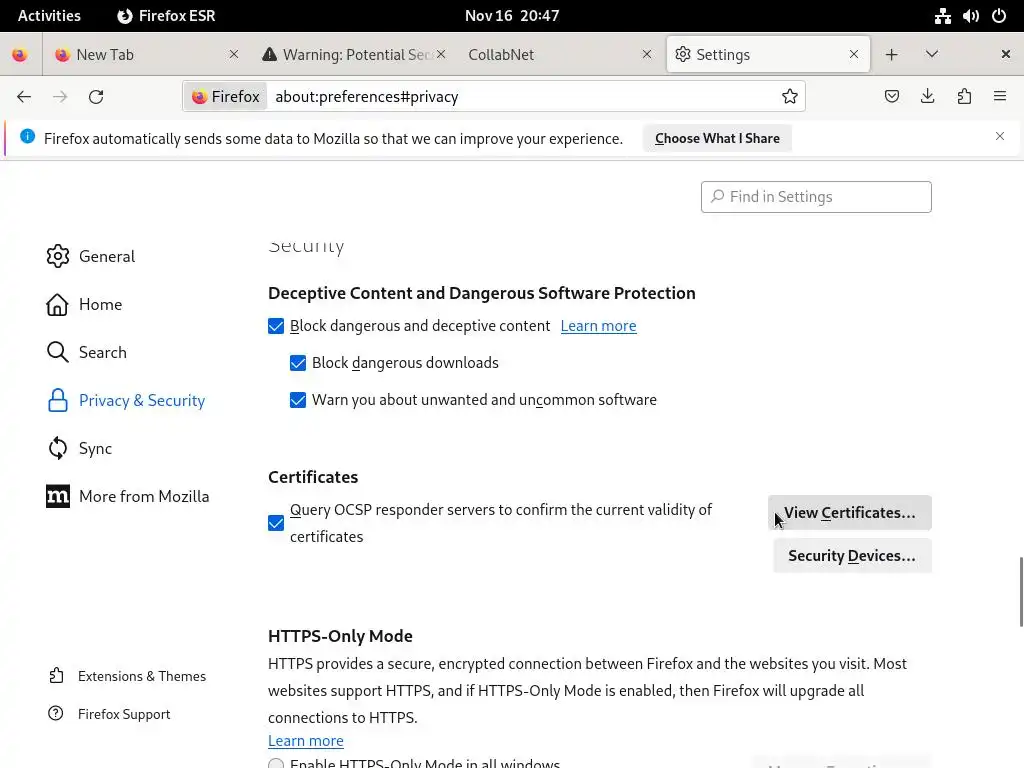Open a new tab with plus icon
Screen dimensions: 1024x768
[x=891, y=54]
